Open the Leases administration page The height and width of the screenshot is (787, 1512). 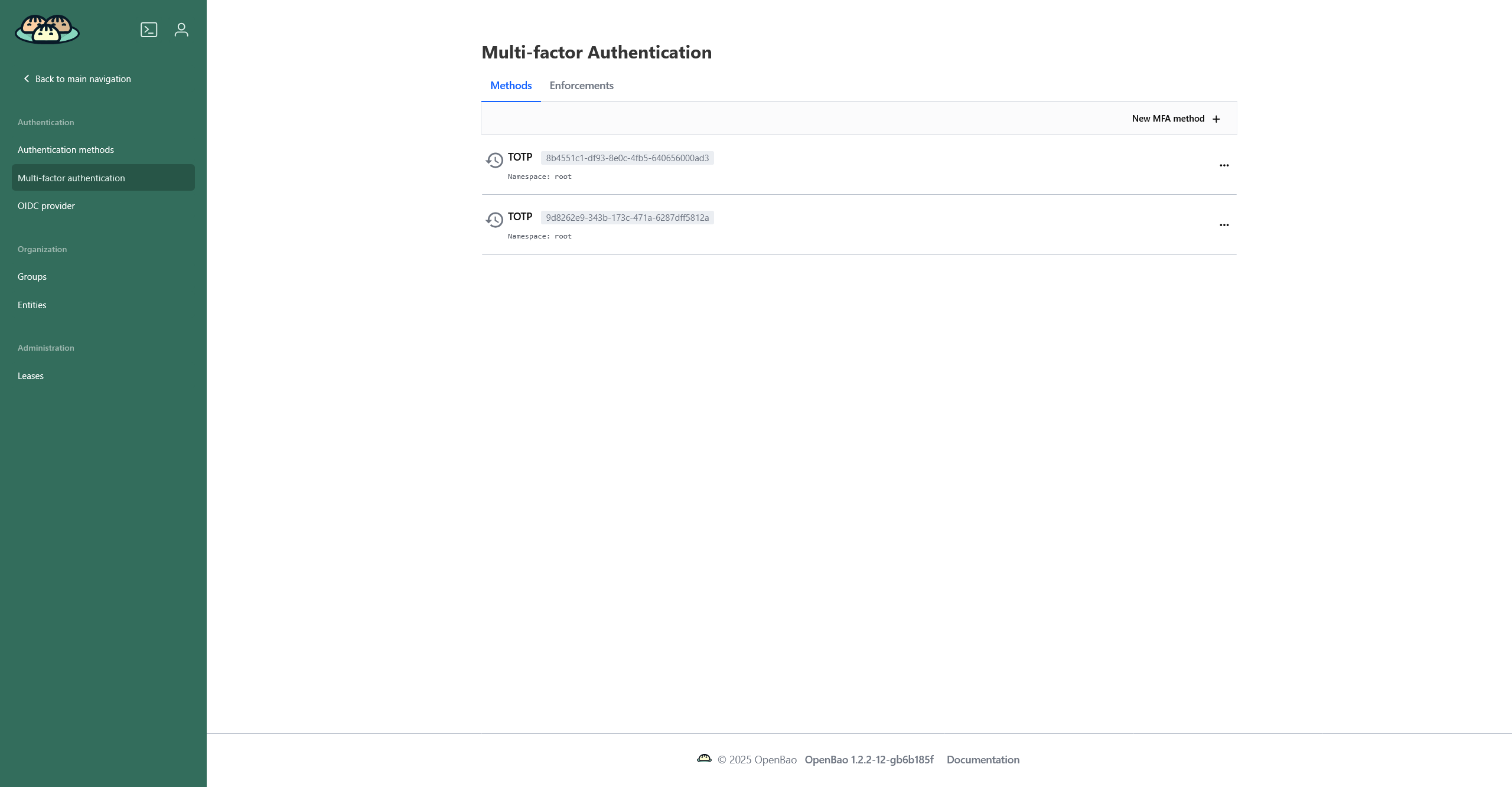pos(30,375)
